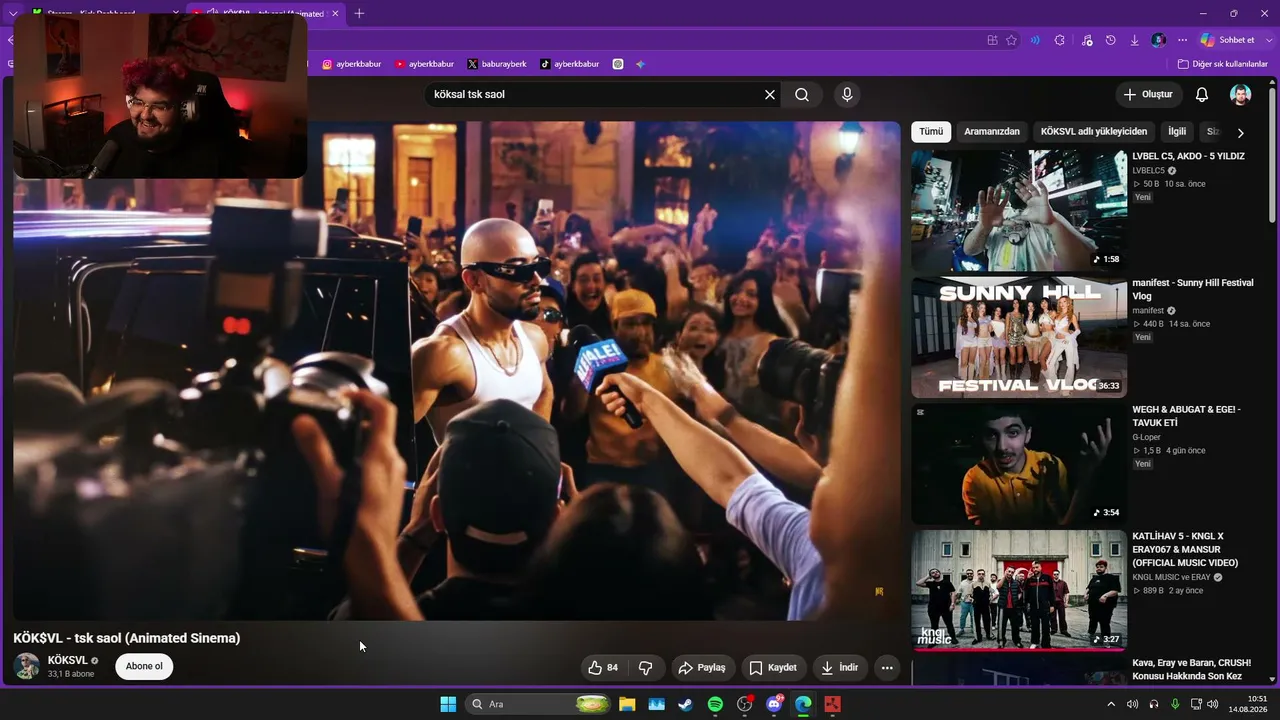The height and width of the screenshot is (720, 1280).
Task: Click the green microphone tray icon
Action: [1175, 704]
